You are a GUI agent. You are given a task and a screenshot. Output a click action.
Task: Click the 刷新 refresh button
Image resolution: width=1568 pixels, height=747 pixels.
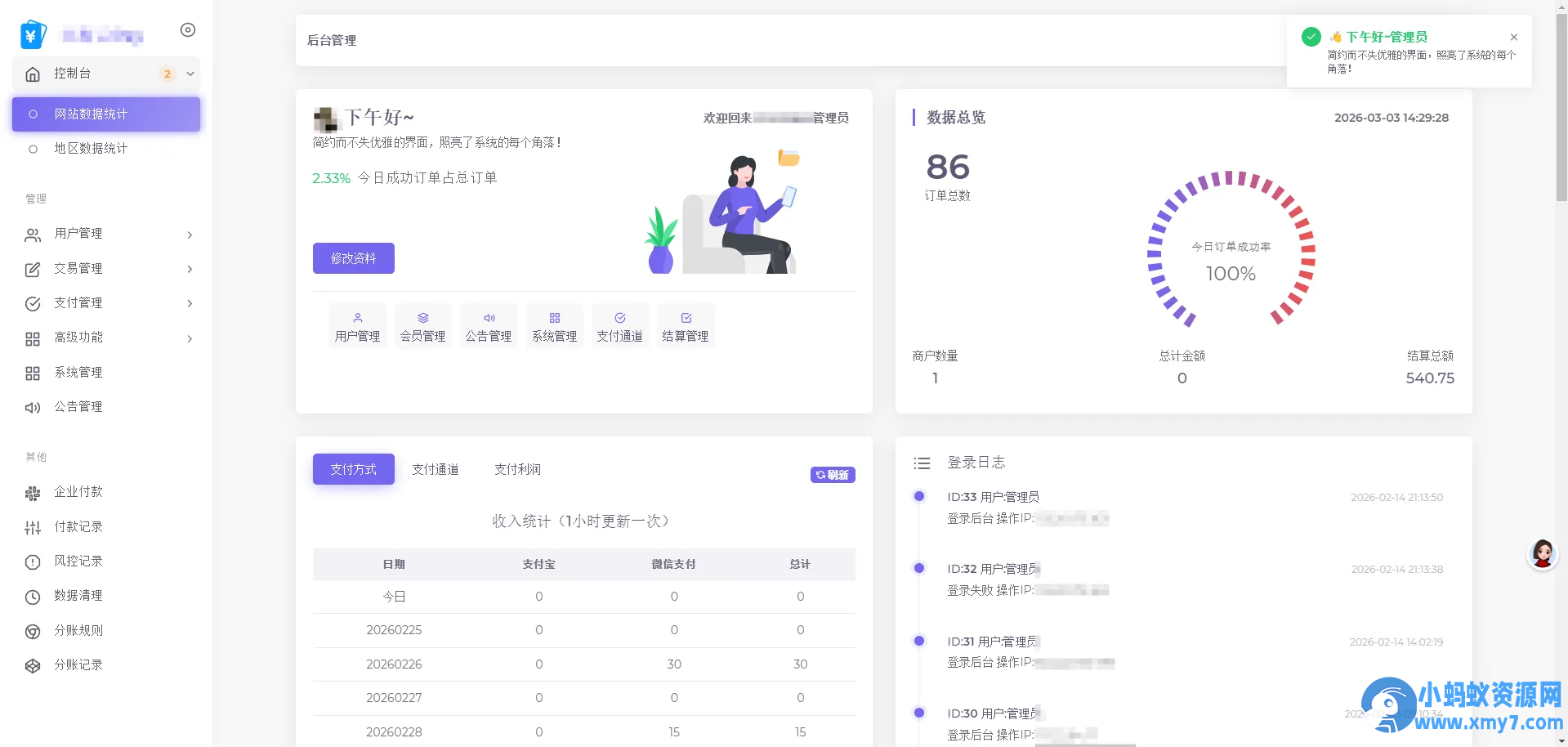click(x=832, y=474)
